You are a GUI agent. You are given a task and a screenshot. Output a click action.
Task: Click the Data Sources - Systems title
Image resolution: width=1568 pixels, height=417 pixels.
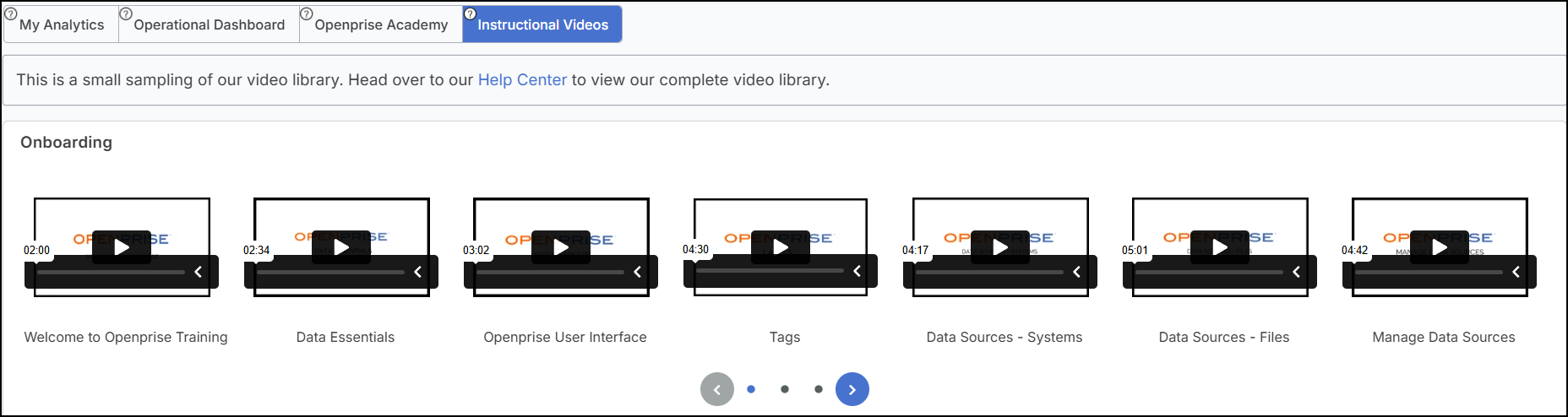(1004, 337)
